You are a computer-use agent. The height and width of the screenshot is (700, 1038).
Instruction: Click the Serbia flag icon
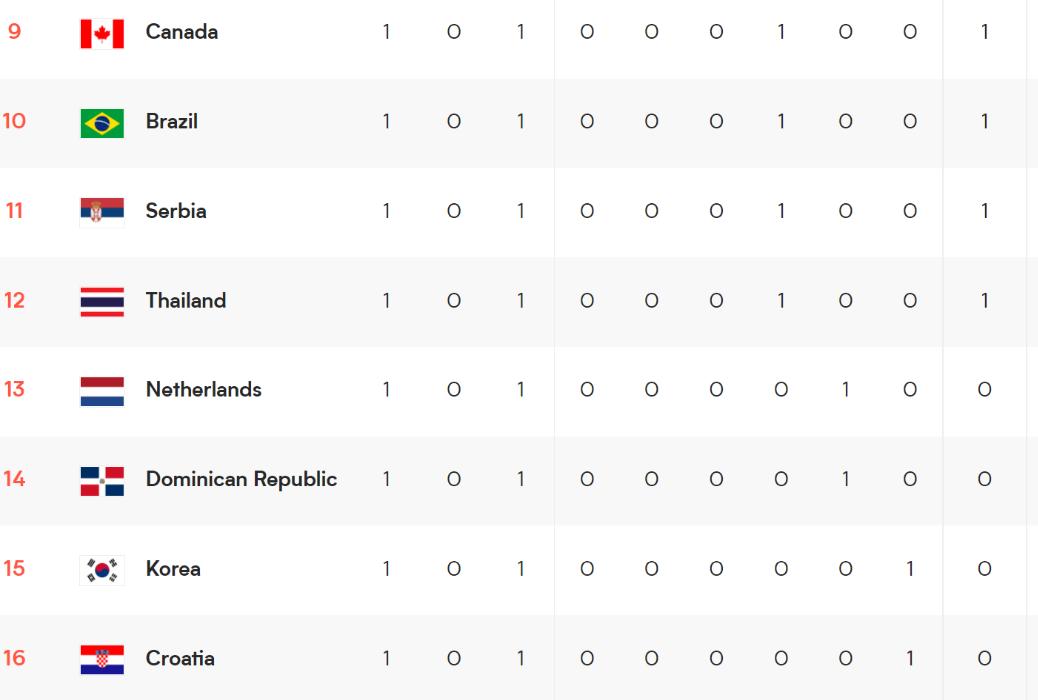102,211
